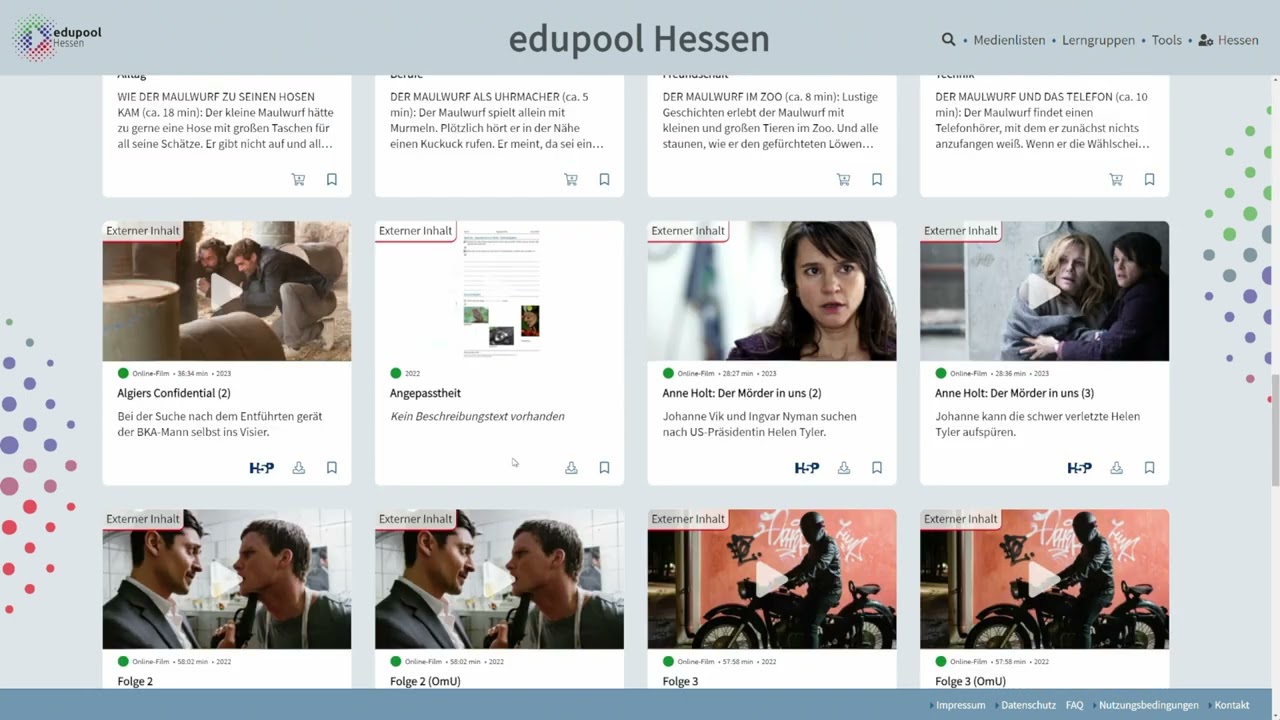Screen dimensions: 1280x720
Task: Bookmark the Maulwurf Hosen item
Action: [x=332, y=180]
